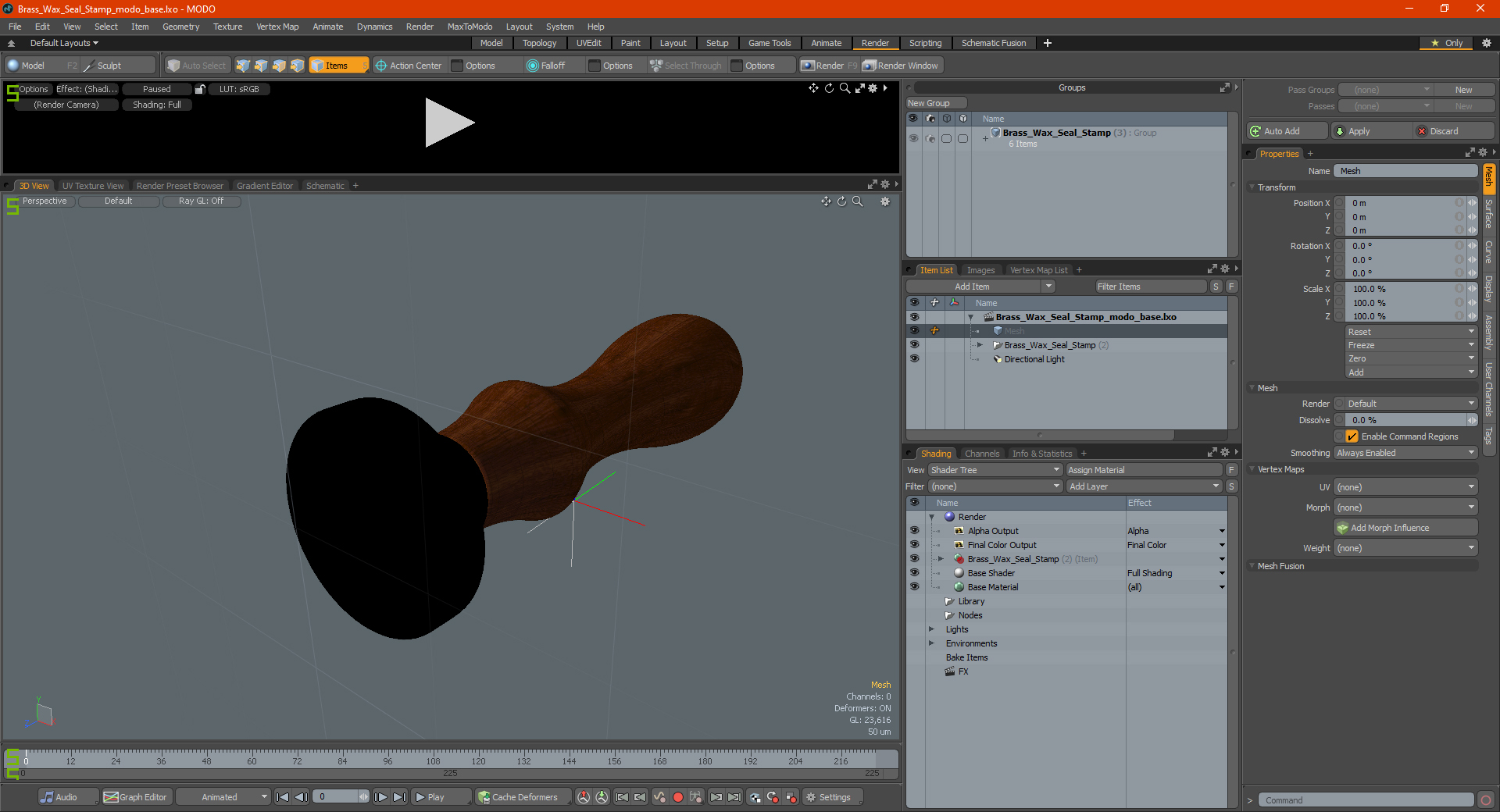The height and width of the screenshot is (812, 1500).
Task: Open the Smoothing dropdown Always Enabled
Action: (x=1405, y=453)
